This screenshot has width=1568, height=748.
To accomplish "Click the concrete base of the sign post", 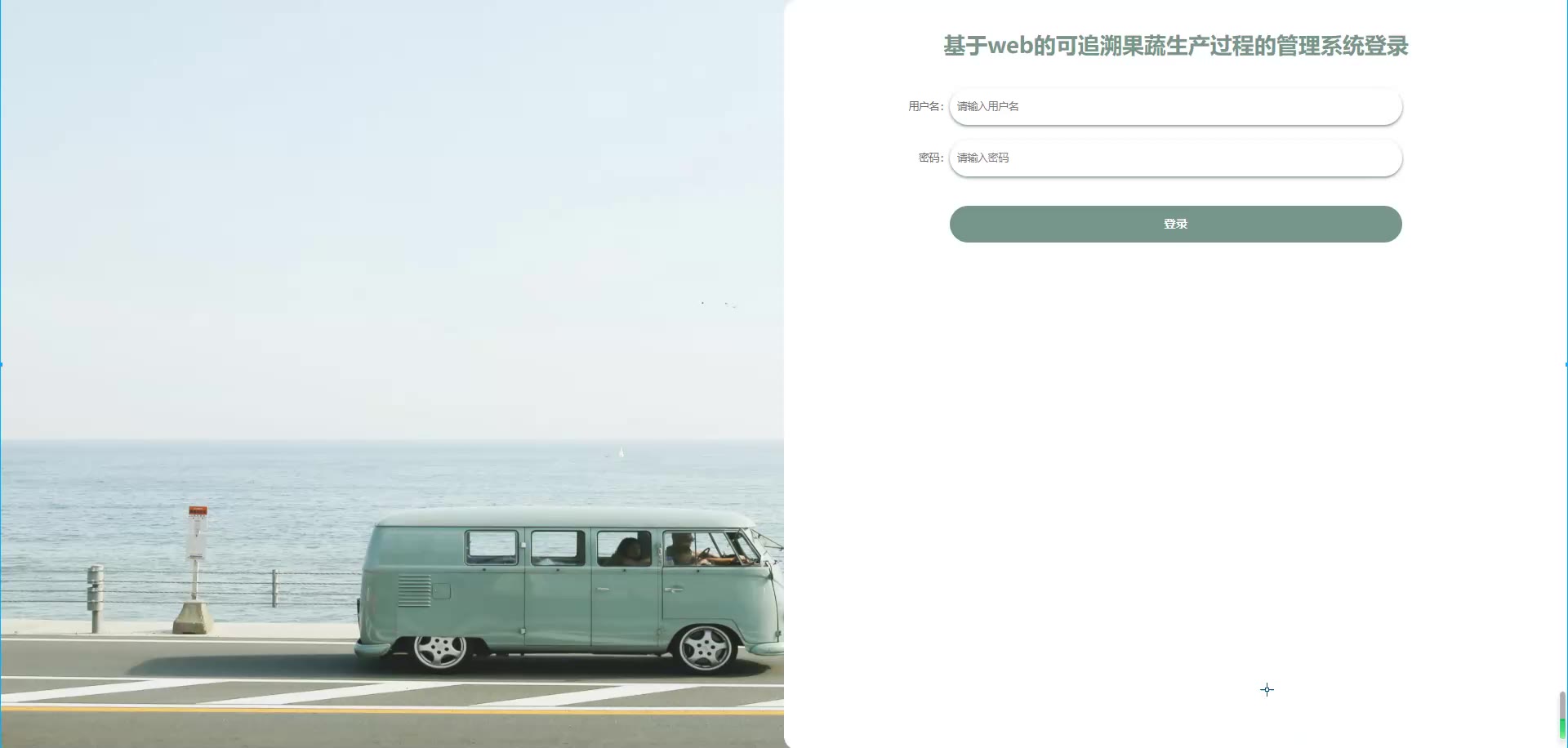I will point(194,617).
